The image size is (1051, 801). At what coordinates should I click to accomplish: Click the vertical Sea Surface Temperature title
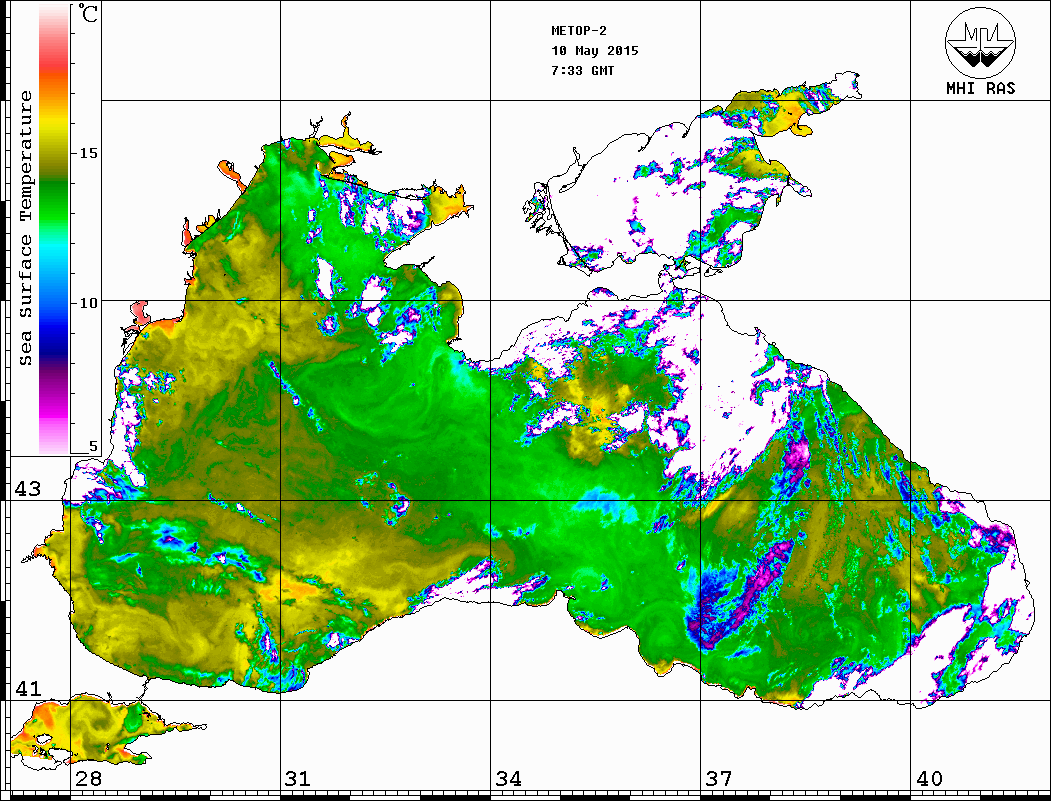[x=26, y=228]
